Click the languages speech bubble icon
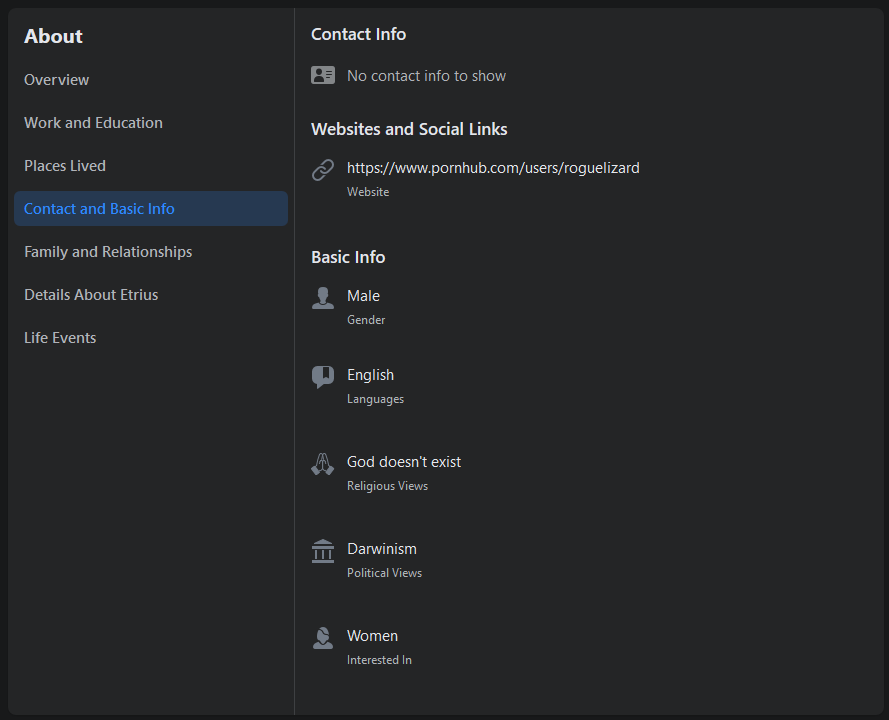Viewport: 889px width, 720px height. pos(323,377)
